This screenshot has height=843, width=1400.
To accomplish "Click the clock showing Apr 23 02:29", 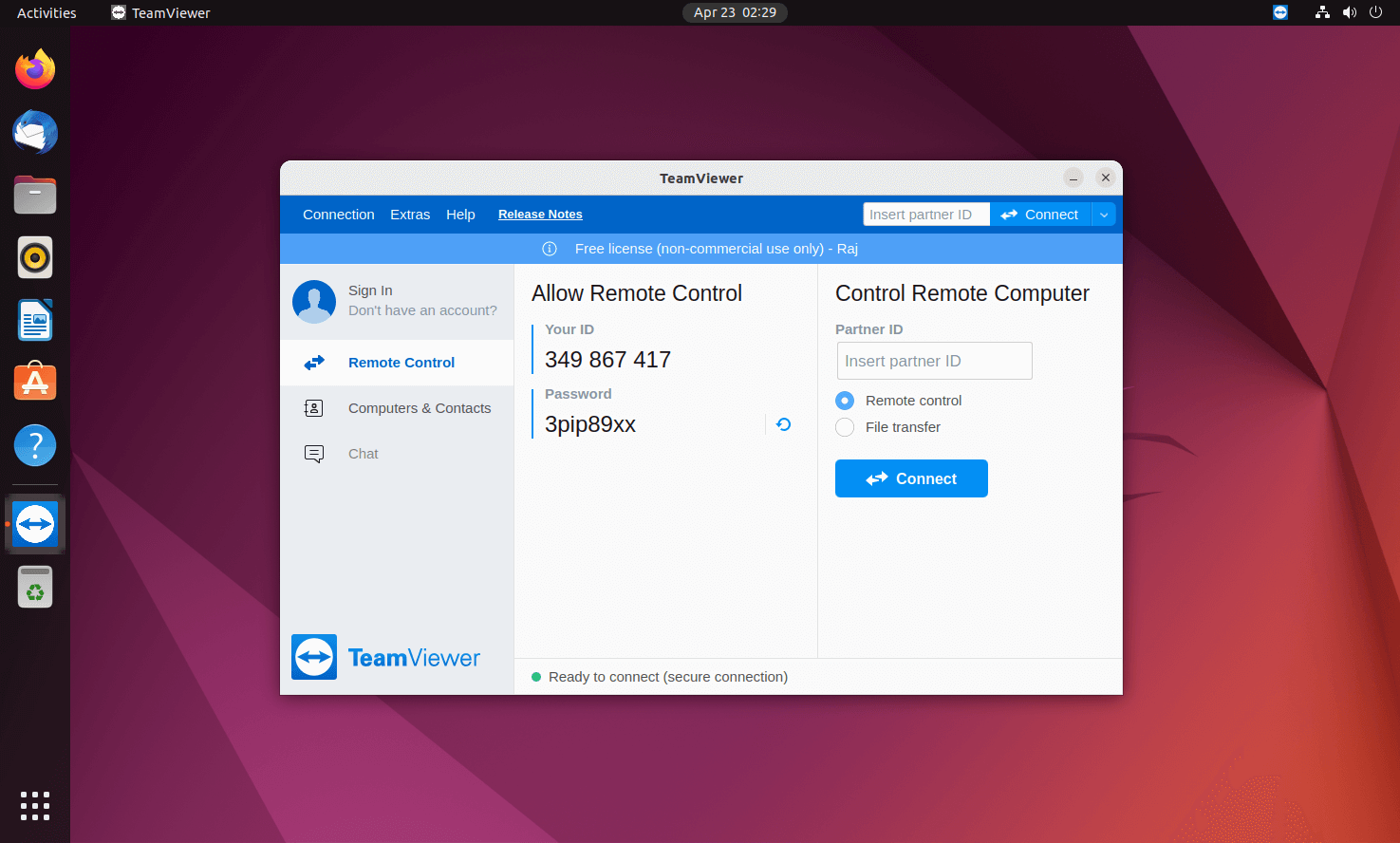I will click(735, 12).
